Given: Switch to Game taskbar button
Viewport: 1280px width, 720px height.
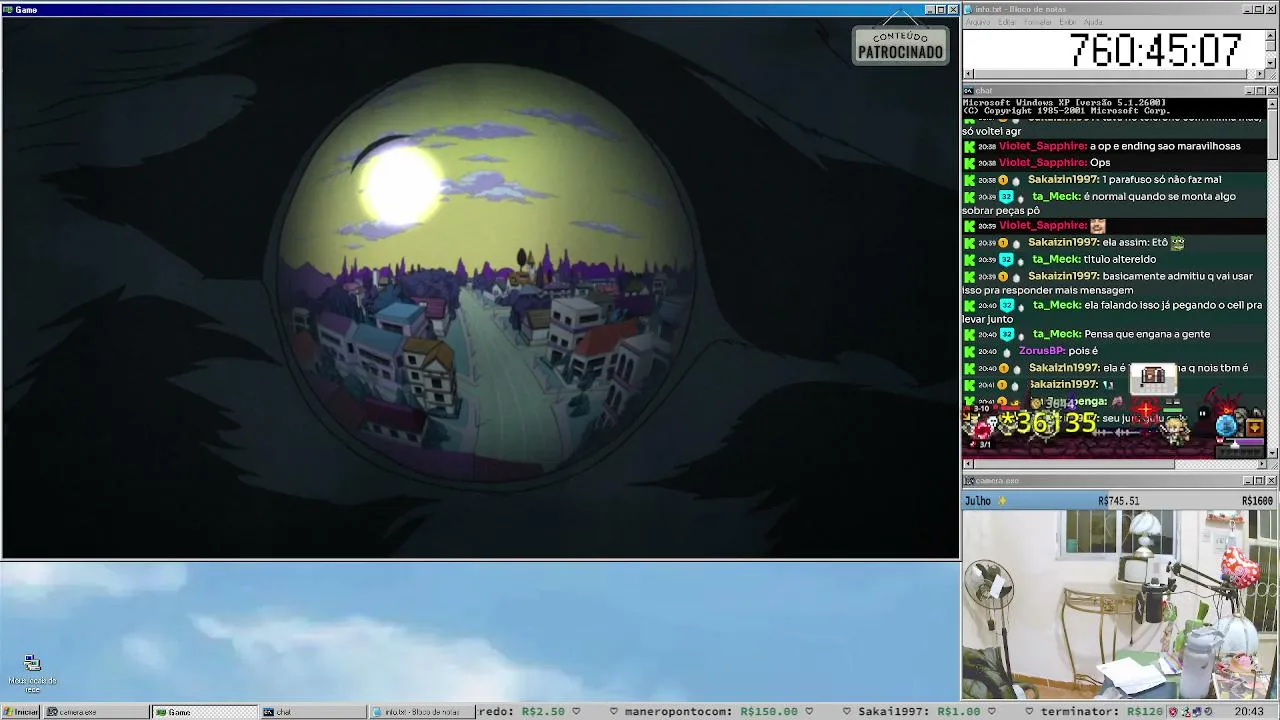Looking at the screenshot, I should click(x=205, y=712).
